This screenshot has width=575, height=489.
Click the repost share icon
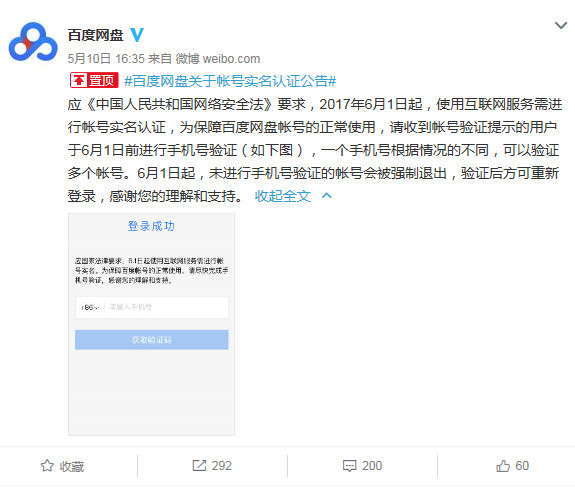point(199,466)
